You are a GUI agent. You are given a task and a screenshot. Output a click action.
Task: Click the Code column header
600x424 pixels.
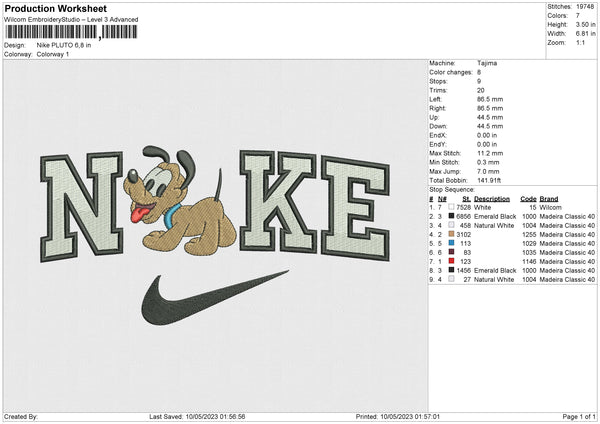tap(528, 199)
